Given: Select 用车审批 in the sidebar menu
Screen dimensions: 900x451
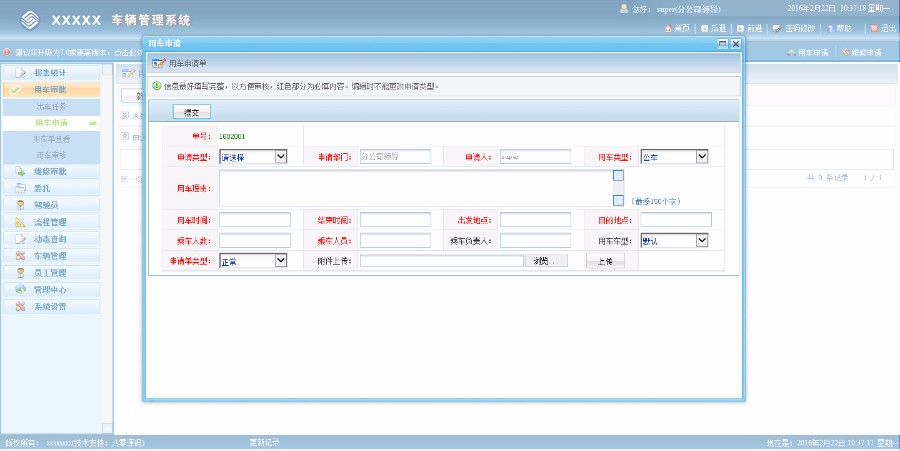Looking at the screenshot, I should 51,90.
